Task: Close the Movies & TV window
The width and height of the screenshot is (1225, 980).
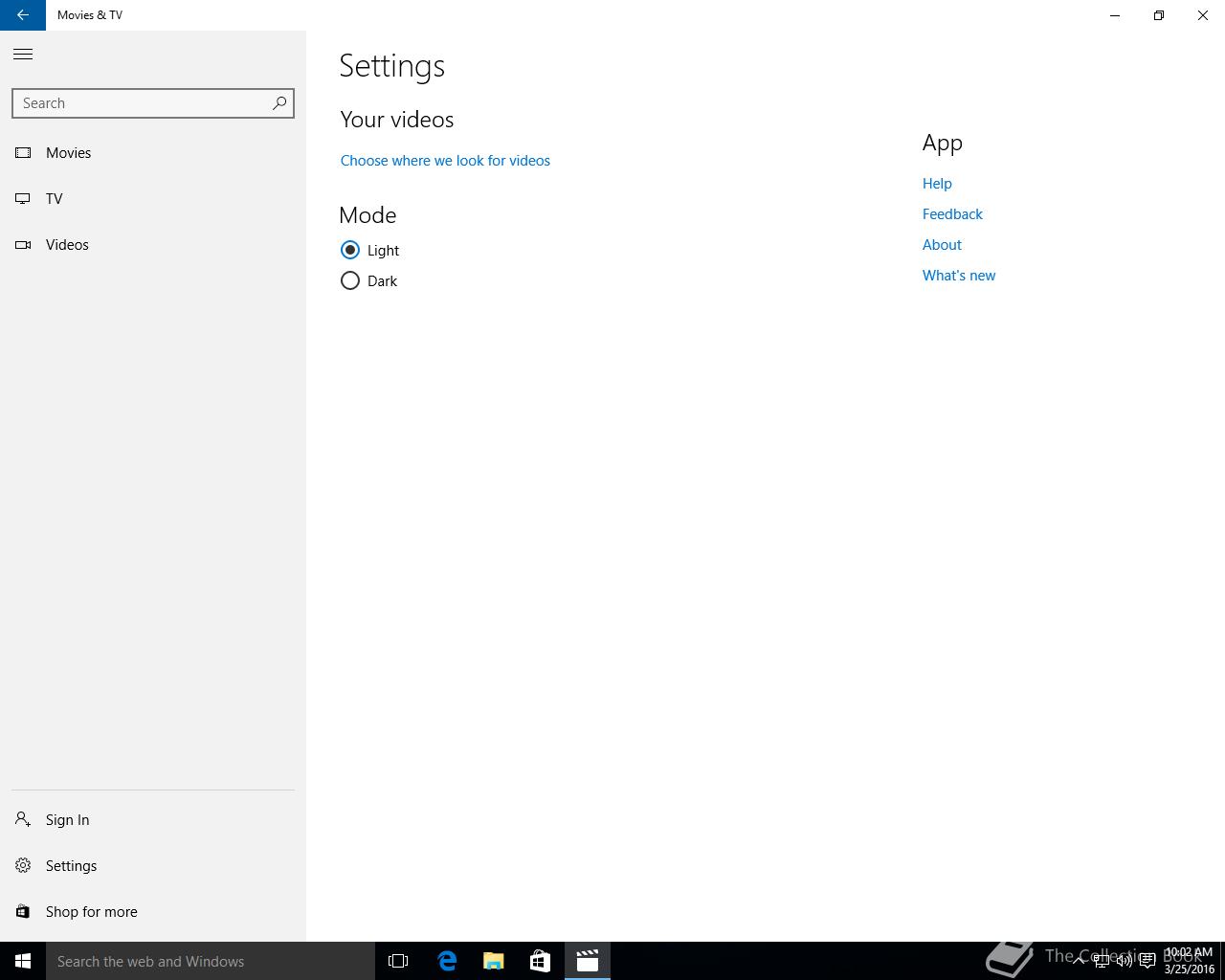Action: (1203, 15)
